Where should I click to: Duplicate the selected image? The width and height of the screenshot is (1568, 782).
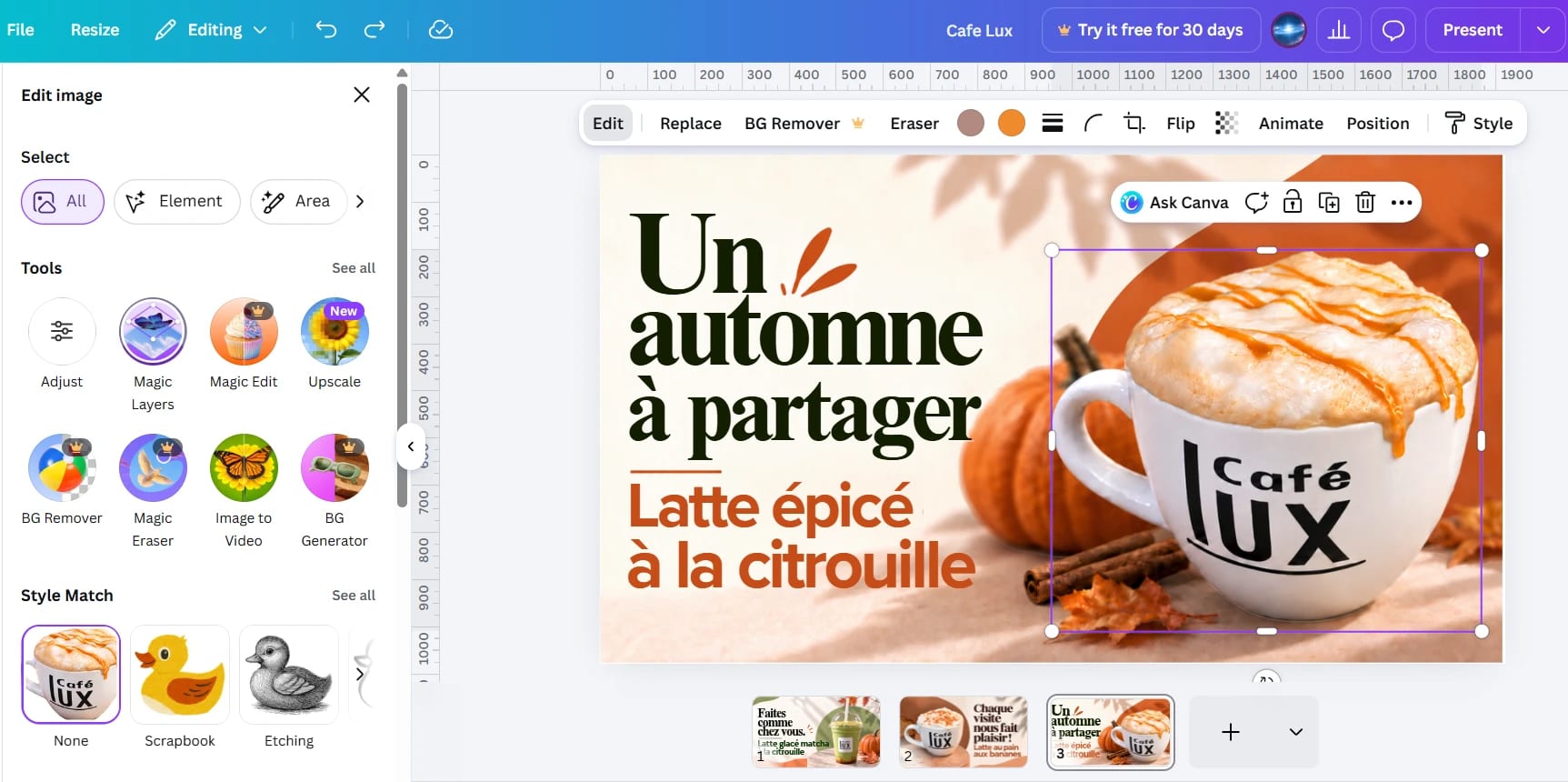pyautogui.click(x=1329, y=202)
